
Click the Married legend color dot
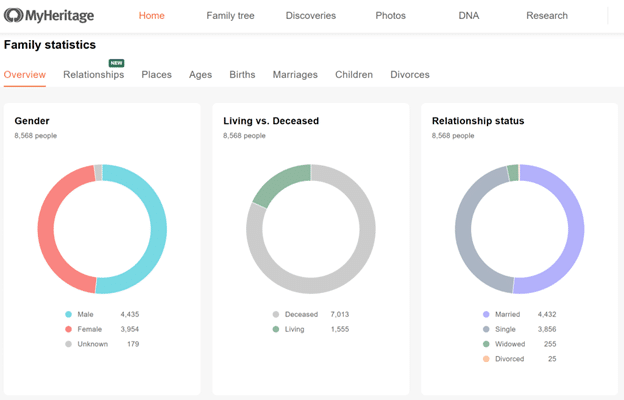point(486,314)
